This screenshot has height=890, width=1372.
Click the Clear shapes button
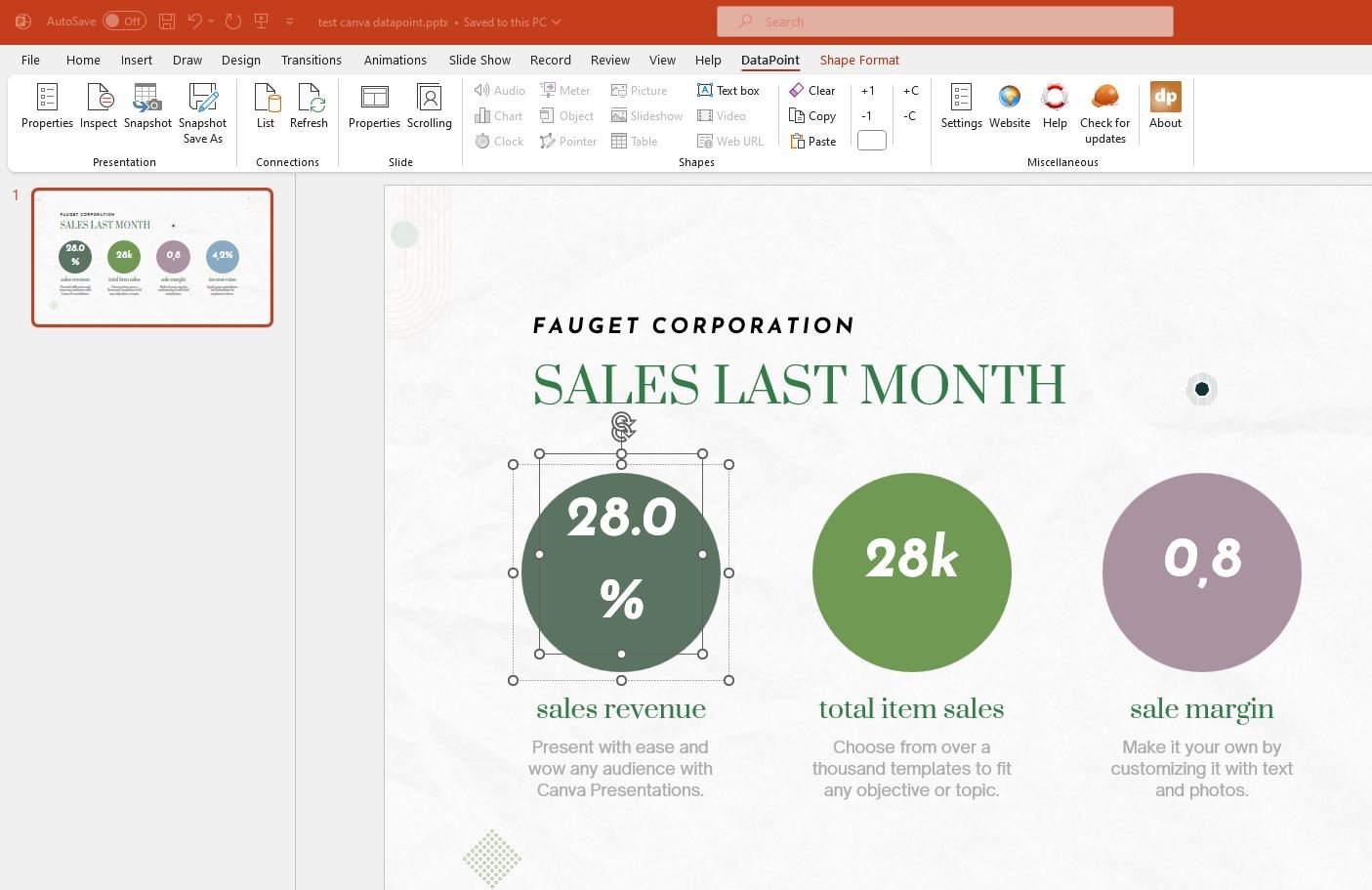[x=812, y=90]
